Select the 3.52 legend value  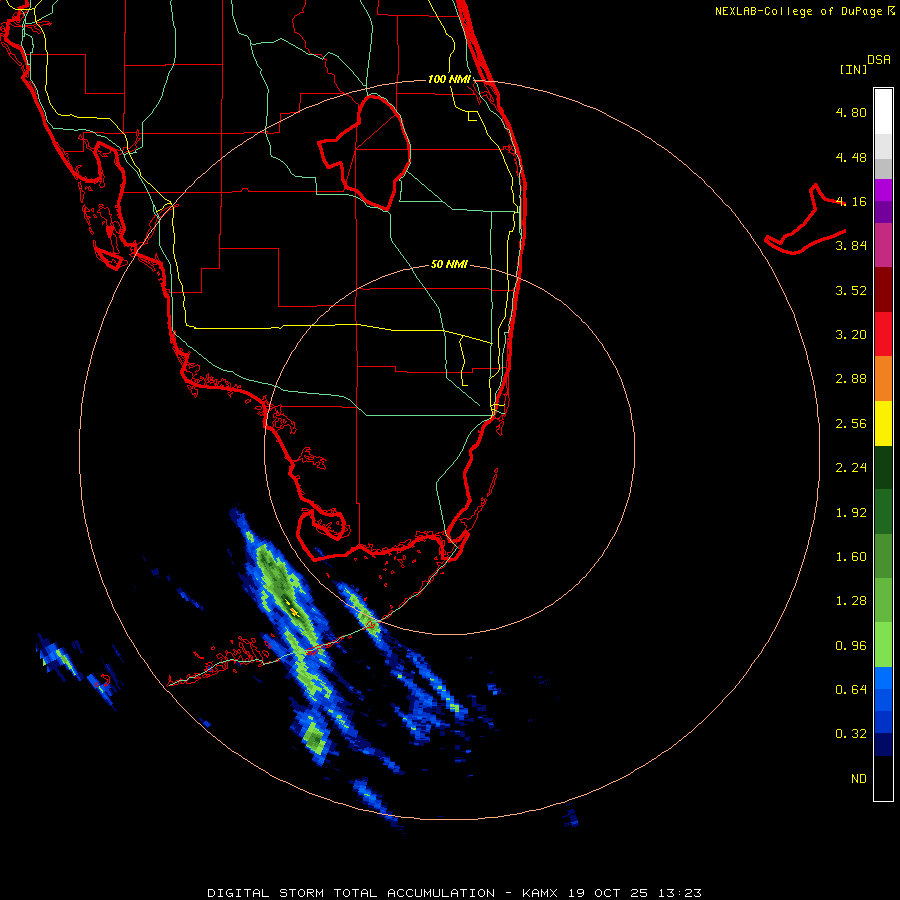pyautogui.click(x=851, y=290)
